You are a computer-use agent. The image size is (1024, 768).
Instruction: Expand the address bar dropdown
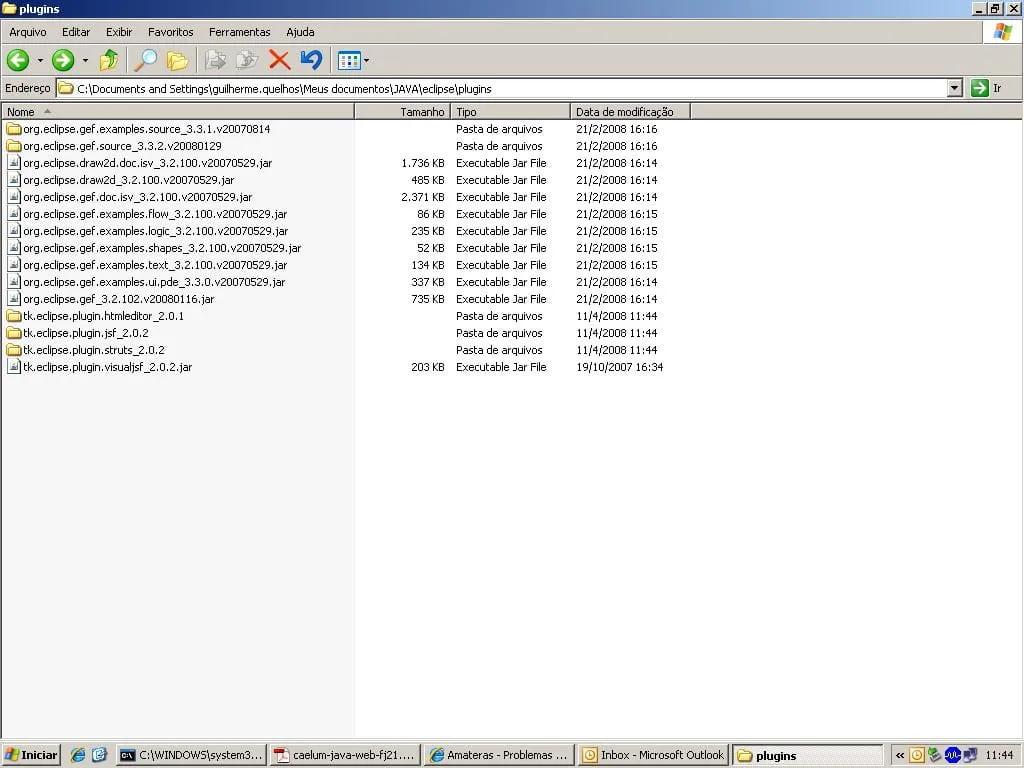(x=955, y=88)
